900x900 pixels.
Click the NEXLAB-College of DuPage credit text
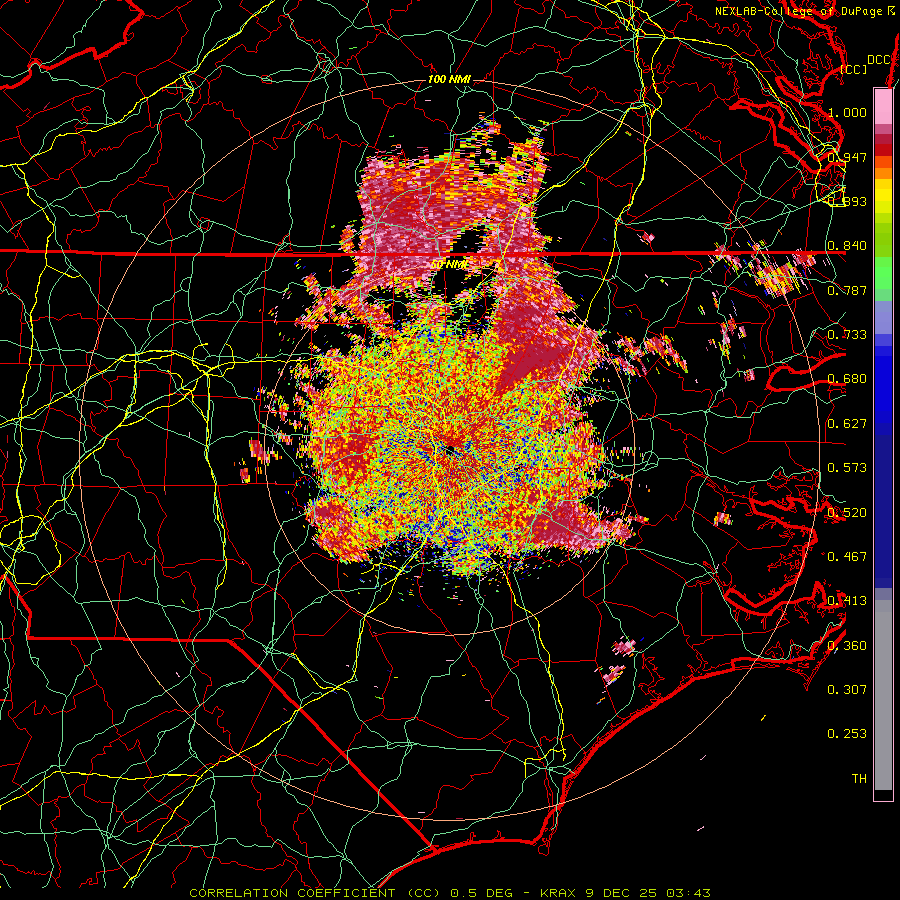coord(799,11)
